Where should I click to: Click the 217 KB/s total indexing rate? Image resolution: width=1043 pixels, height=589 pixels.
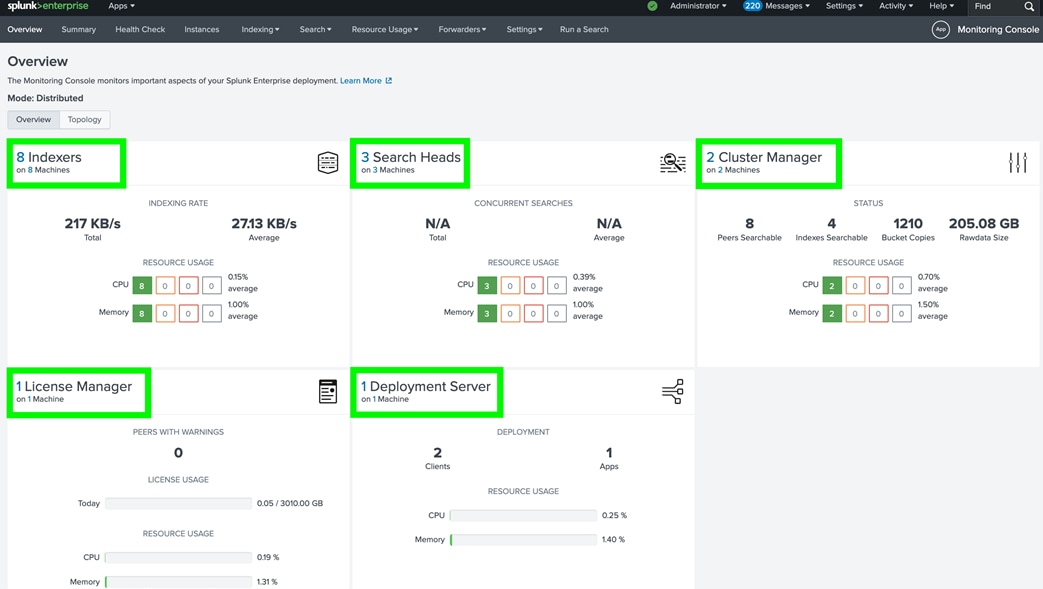point(92,224)
